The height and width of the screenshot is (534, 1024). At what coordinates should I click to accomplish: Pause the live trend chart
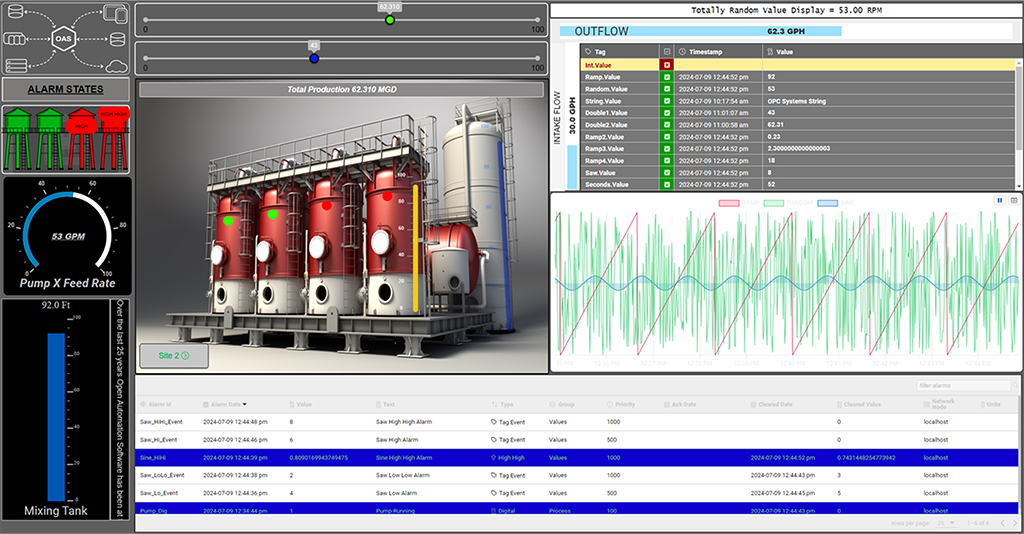(999, 200)
